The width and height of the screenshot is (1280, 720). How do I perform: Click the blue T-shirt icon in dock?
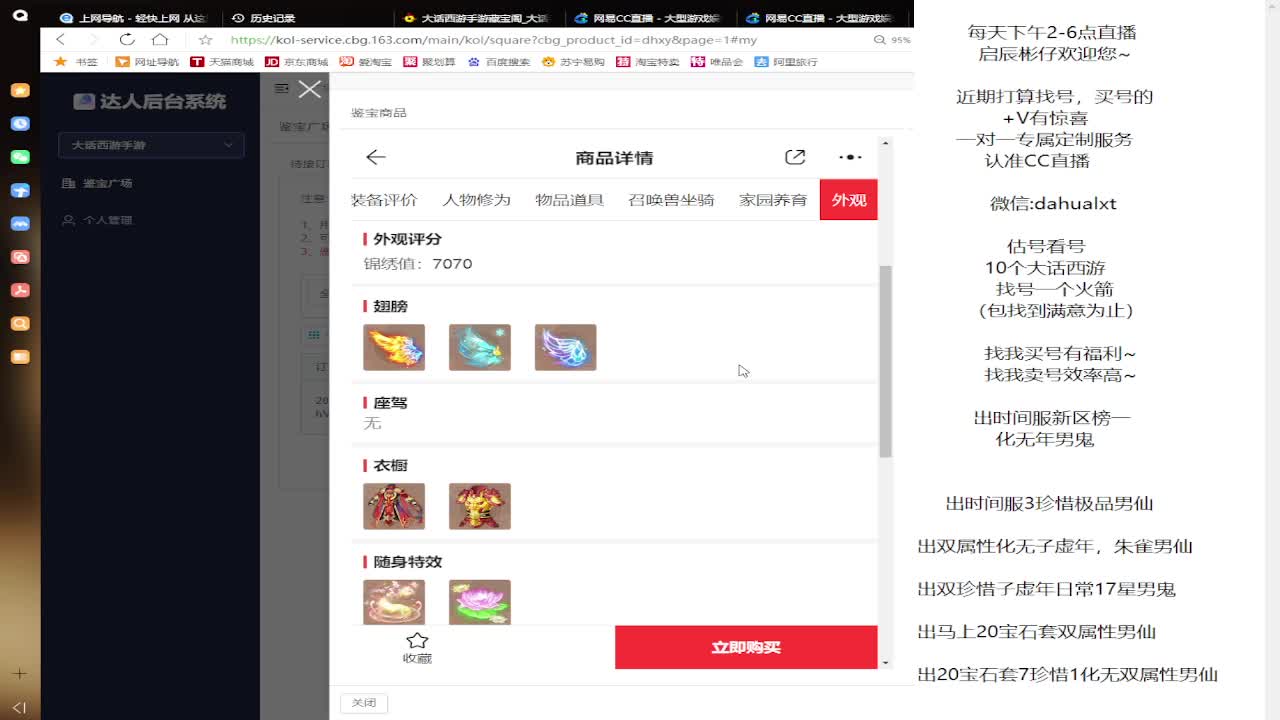[x=20, y=190]
